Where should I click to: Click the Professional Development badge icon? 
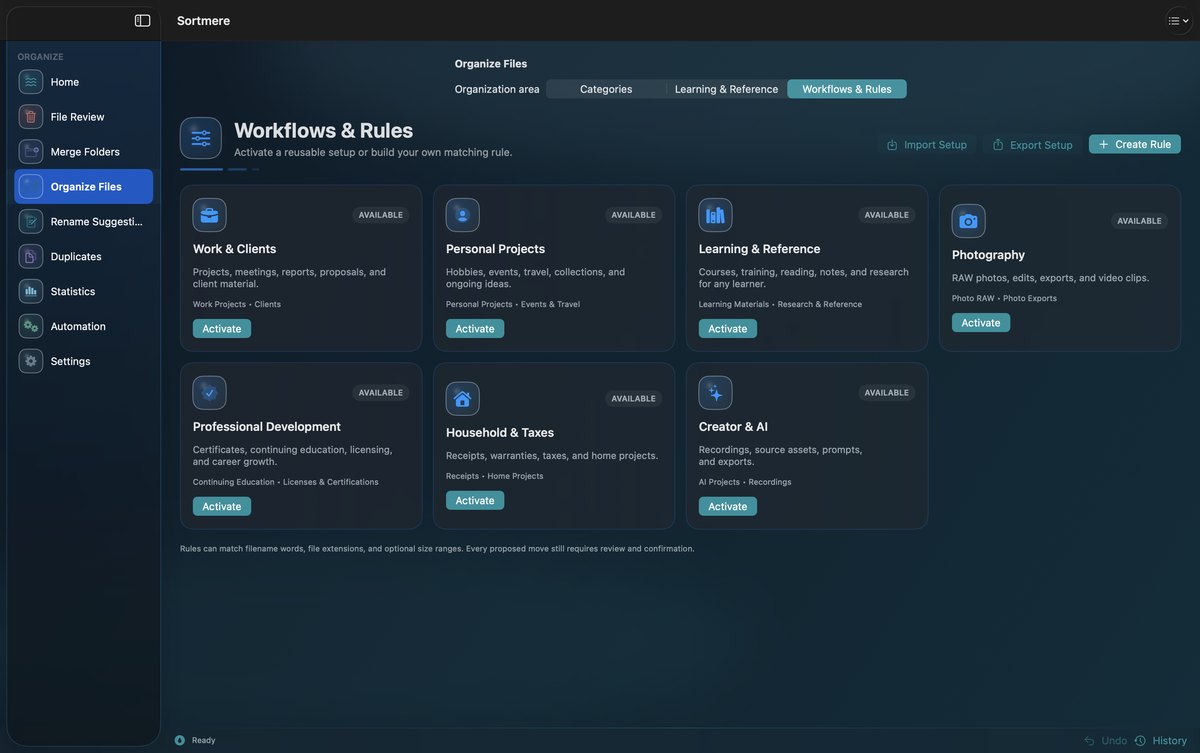coord(210,393)
